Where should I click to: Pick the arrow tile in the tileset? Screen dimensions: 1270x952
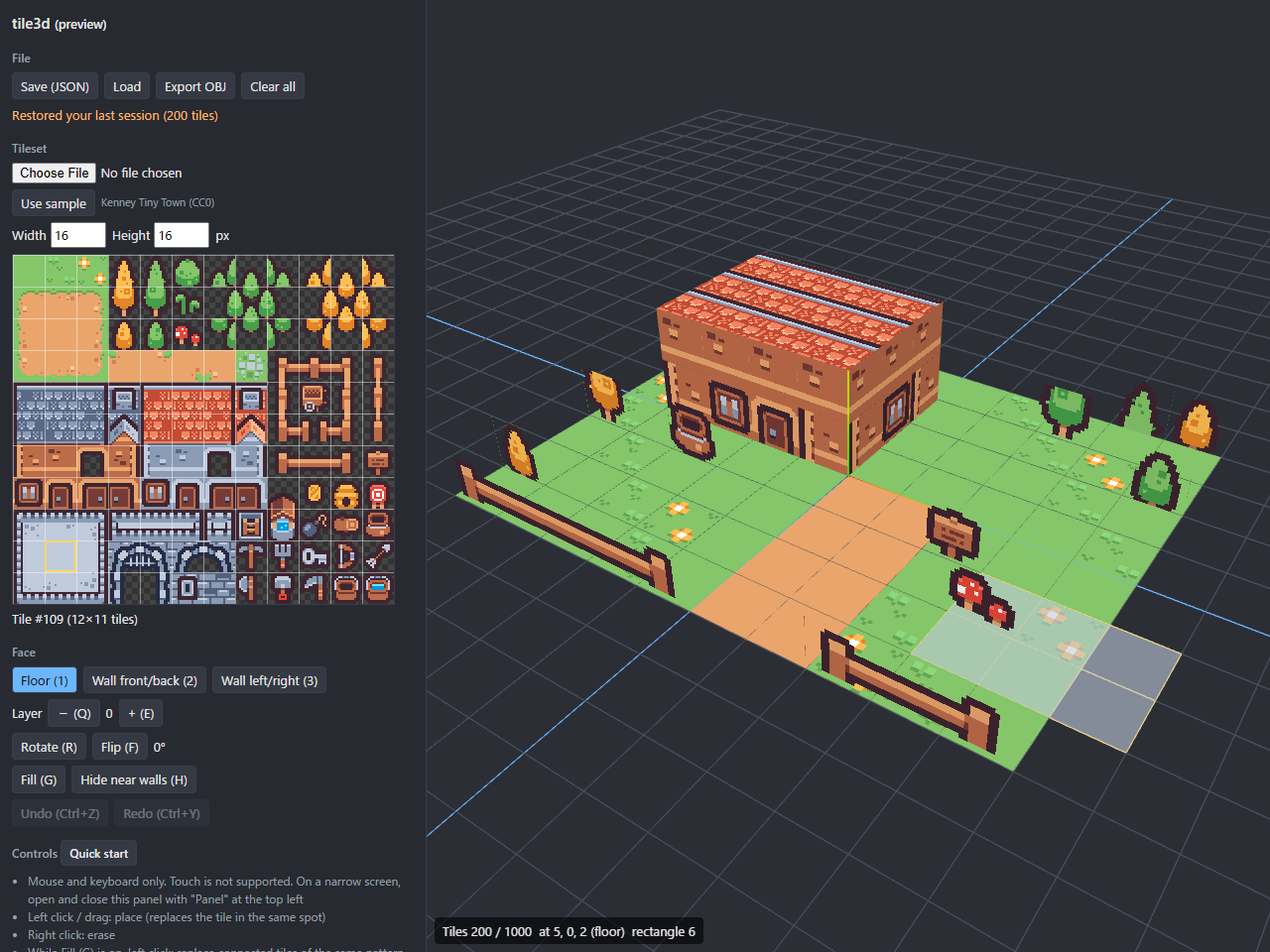click(x=378, y=556)
